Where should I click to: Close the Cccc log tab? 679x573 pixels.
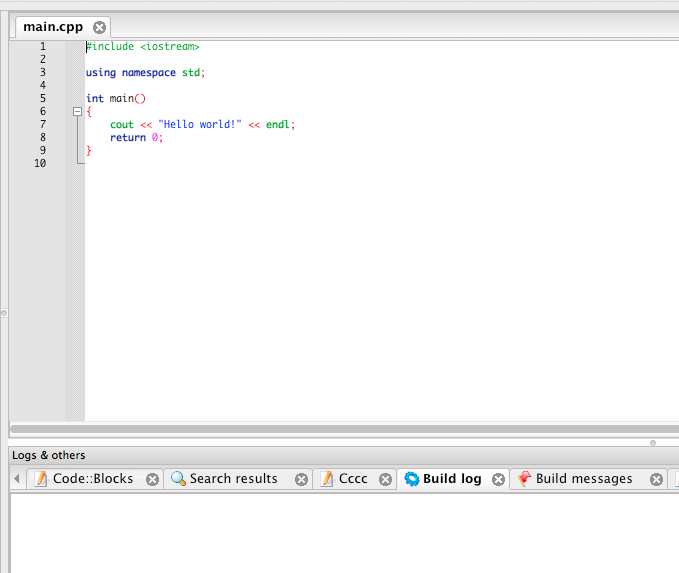click(x=385, y=480)
